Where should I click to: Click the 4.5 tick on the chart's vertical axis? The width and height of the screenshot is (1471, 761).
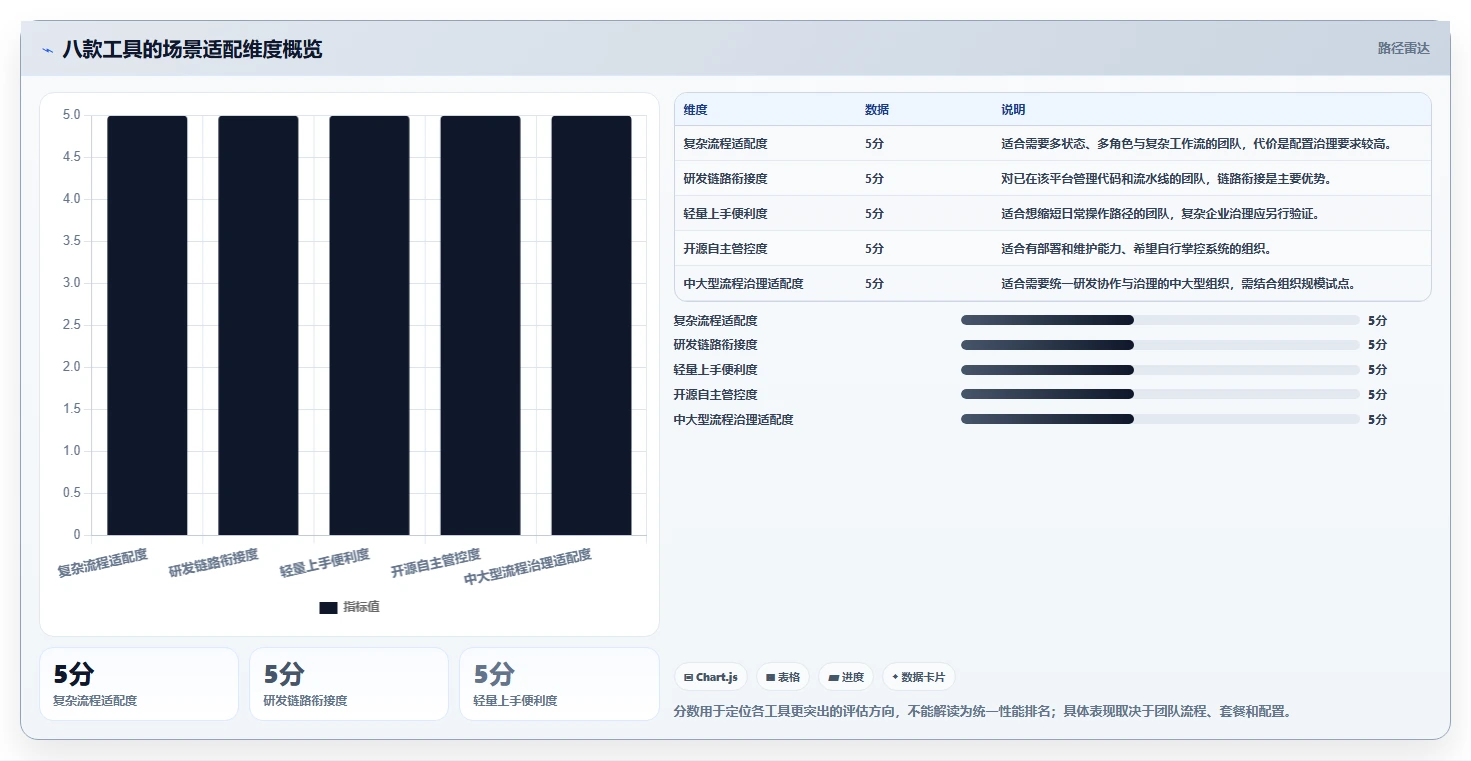click(x=71, y=157)
